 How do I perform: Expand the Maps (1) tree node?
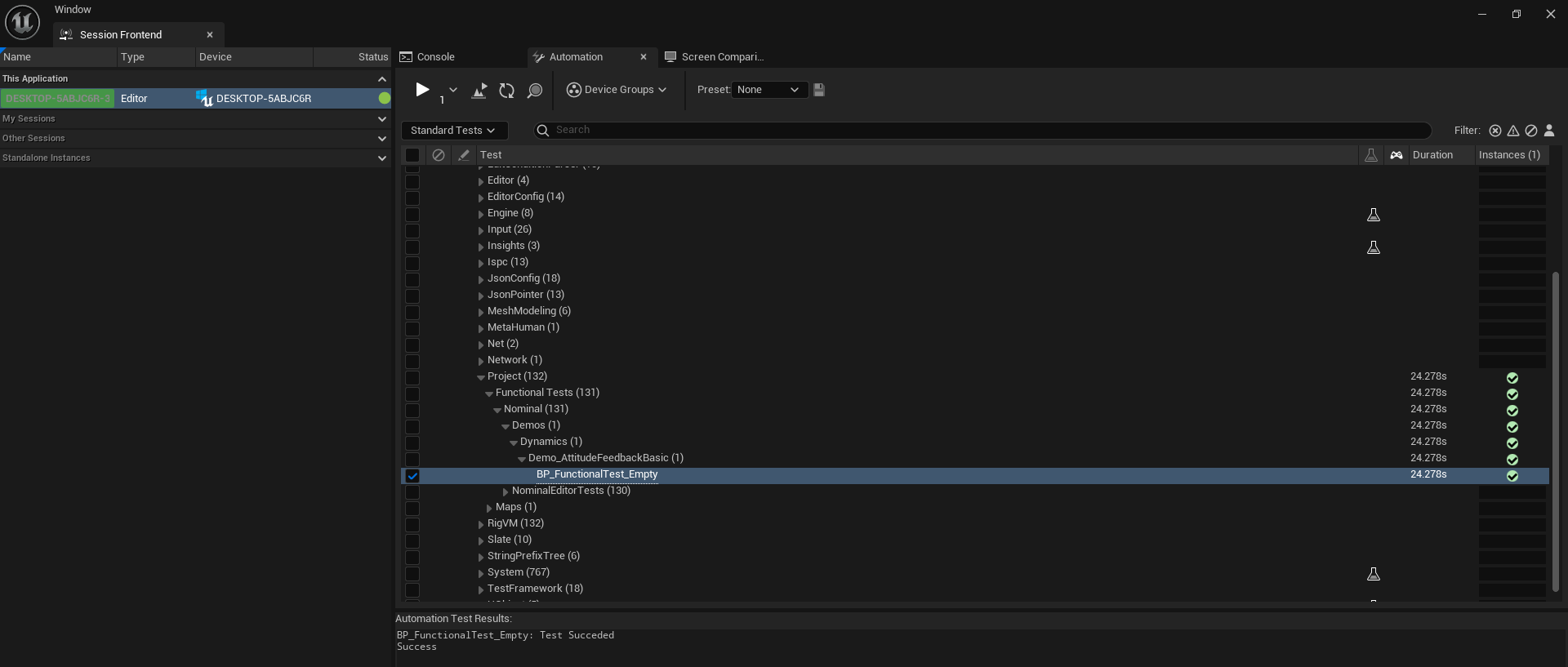[489, 508]
